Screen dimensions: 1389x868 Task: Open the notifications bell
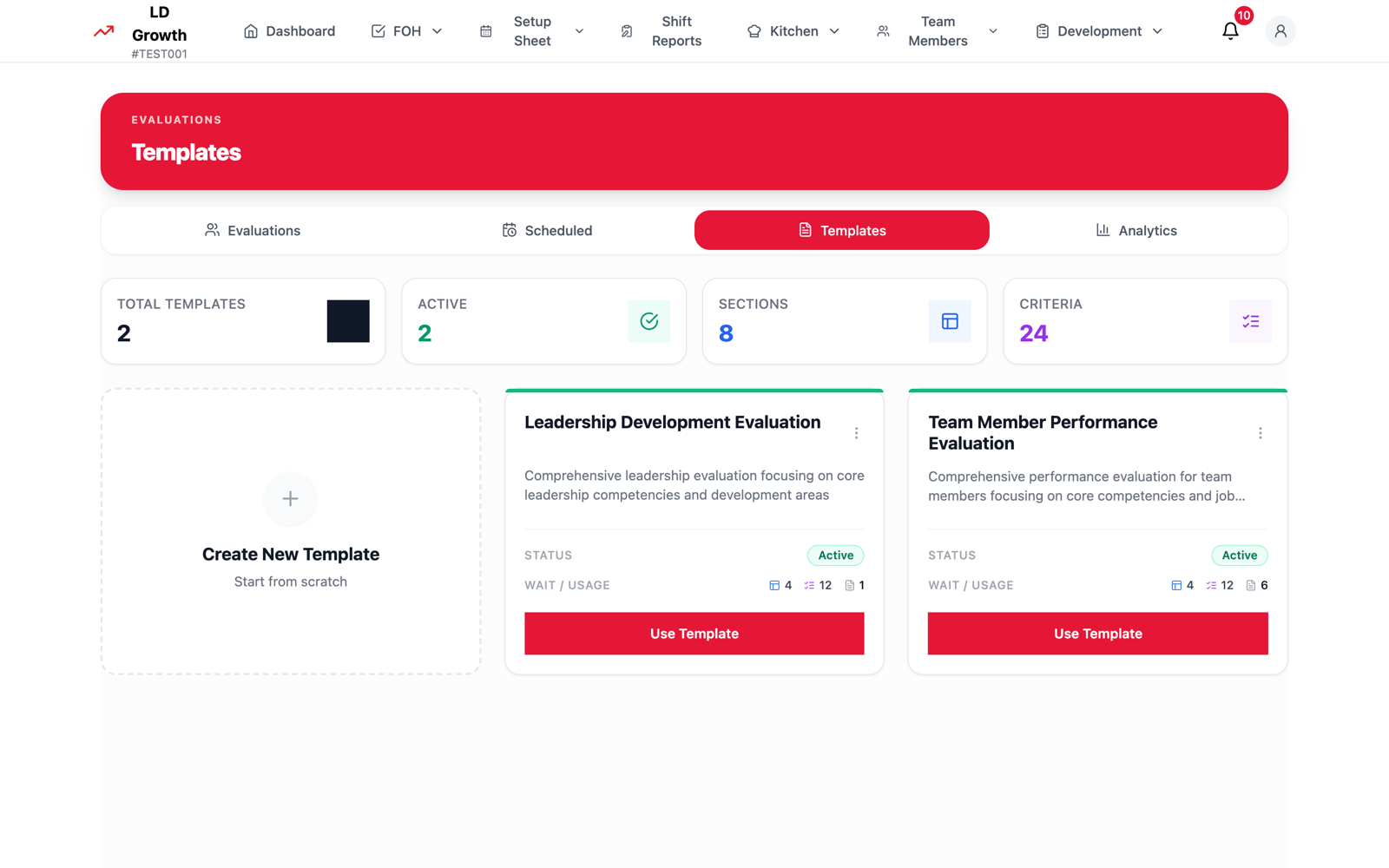tap(1230, 31)
